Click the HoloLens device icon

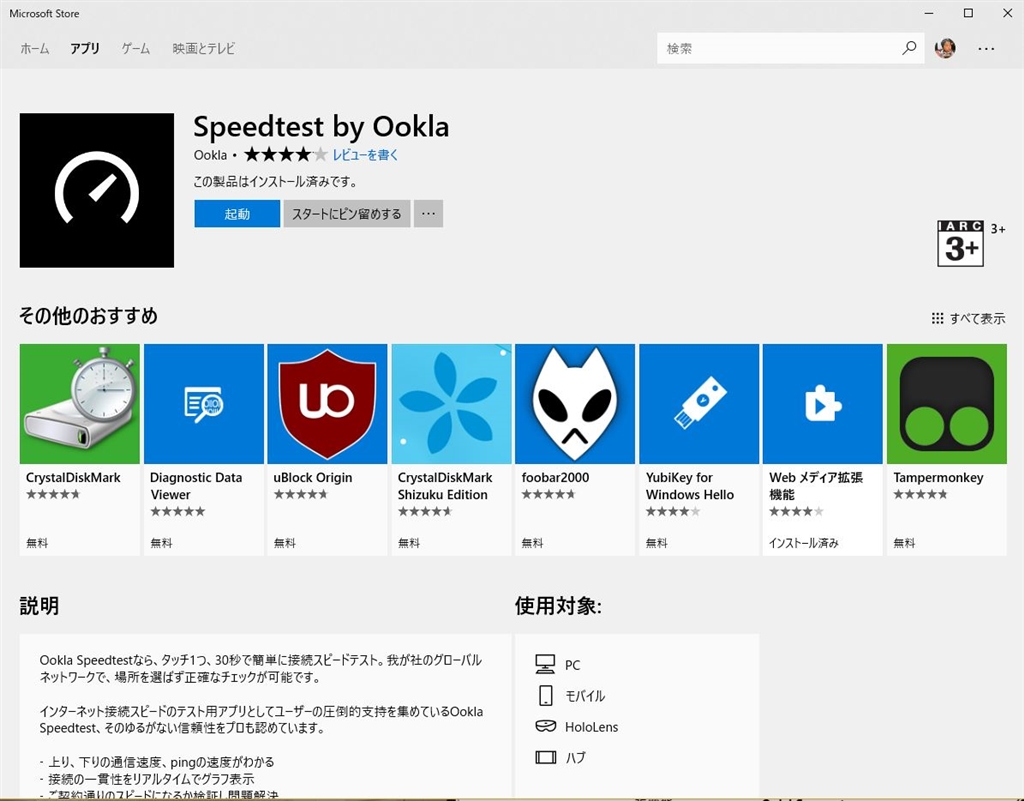[545, 726]
